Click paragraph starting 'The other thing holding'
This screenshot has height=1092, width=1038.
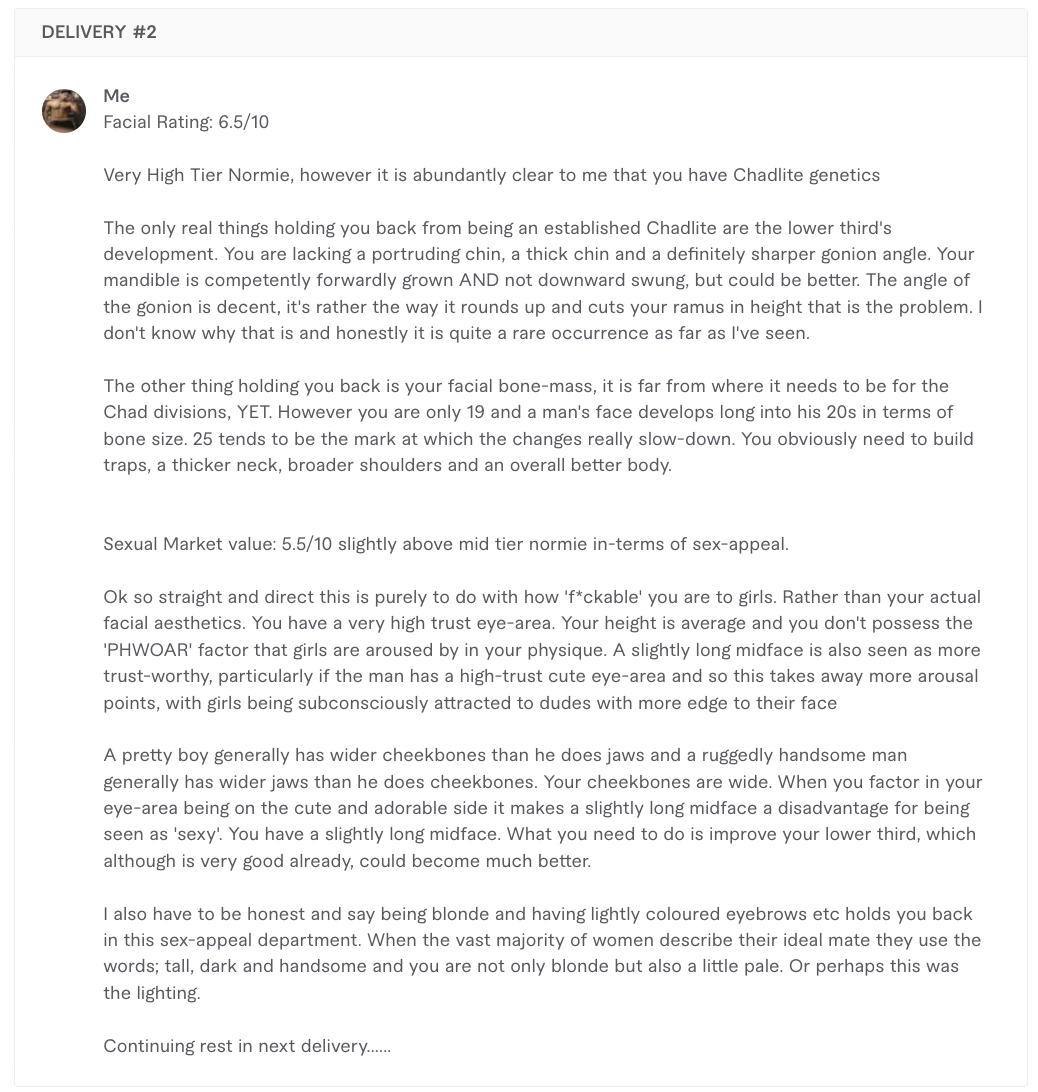pos(539,426)
